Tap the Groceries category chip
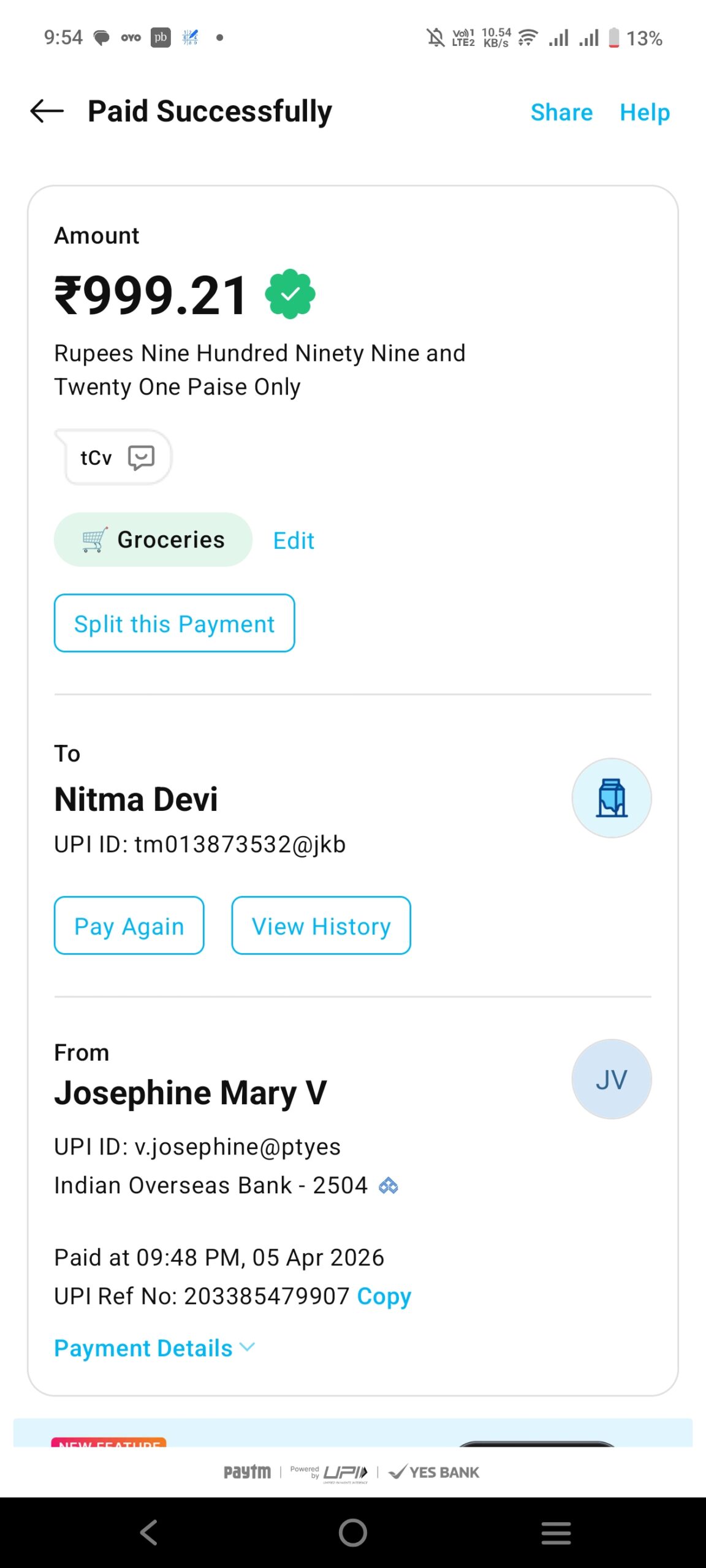 [153, 540]
